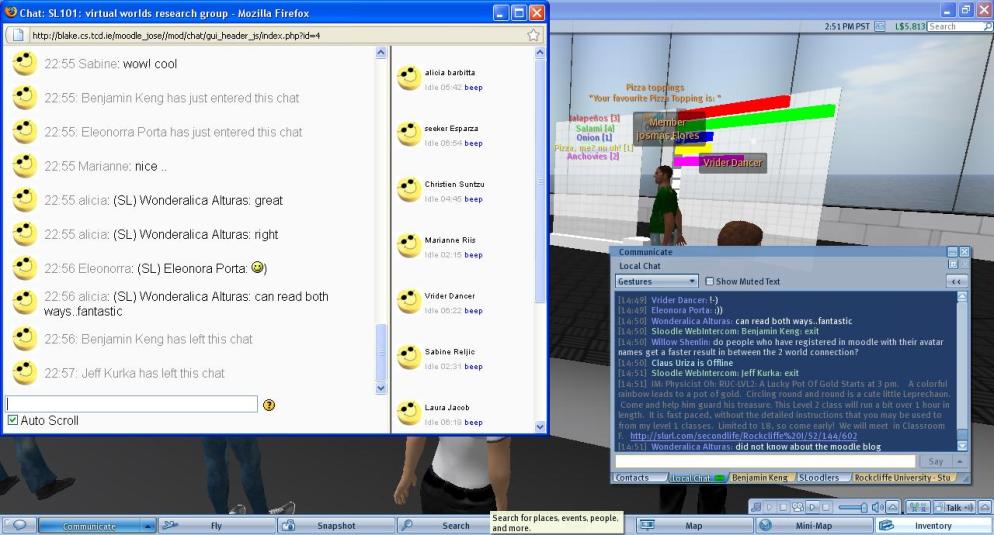Enable the Show Muted Text checkbox
This screenshot has width=994, height=535.
pos(710,282)
